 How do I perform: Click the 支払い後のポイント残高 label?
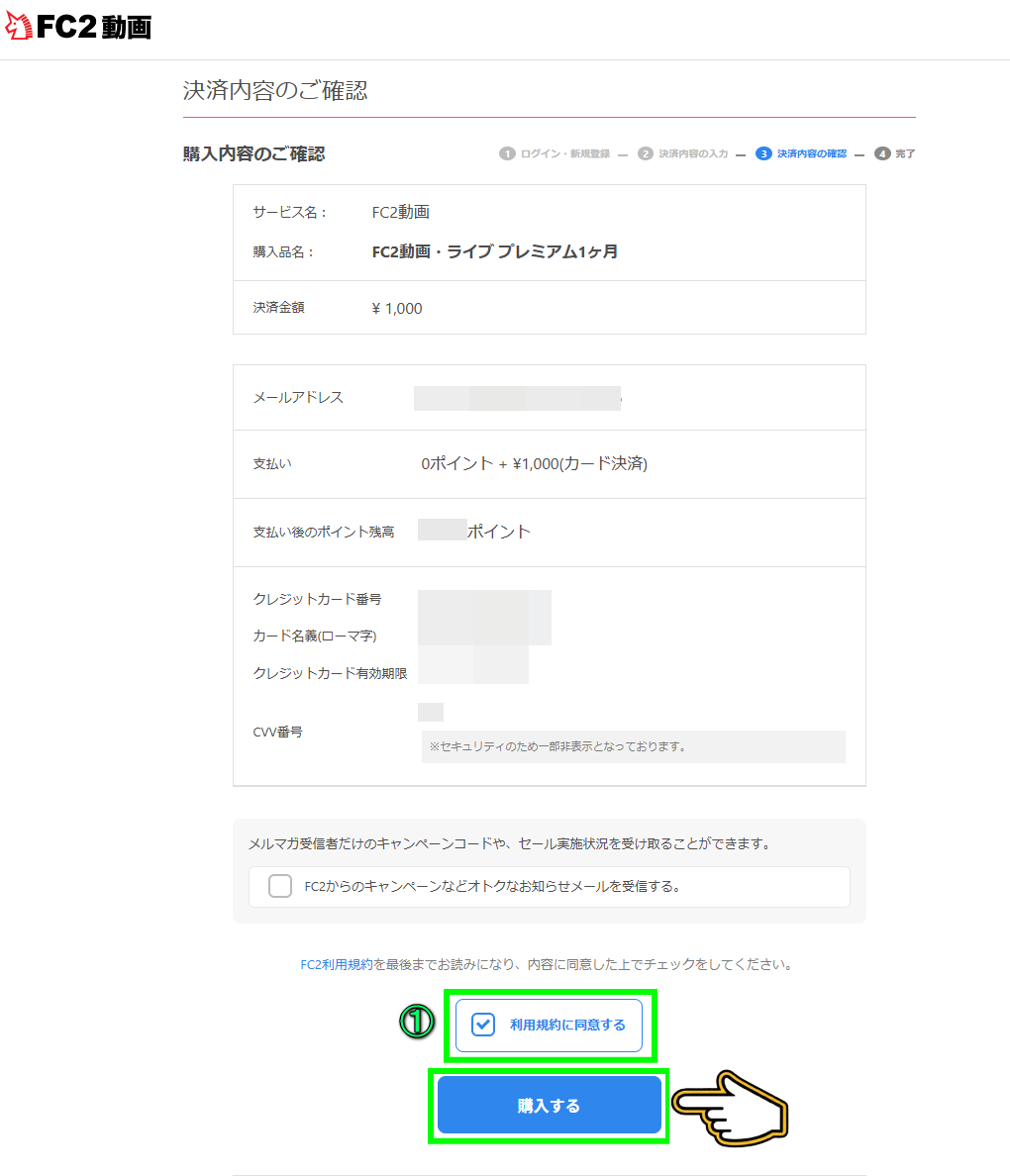(x=324, y=532)
